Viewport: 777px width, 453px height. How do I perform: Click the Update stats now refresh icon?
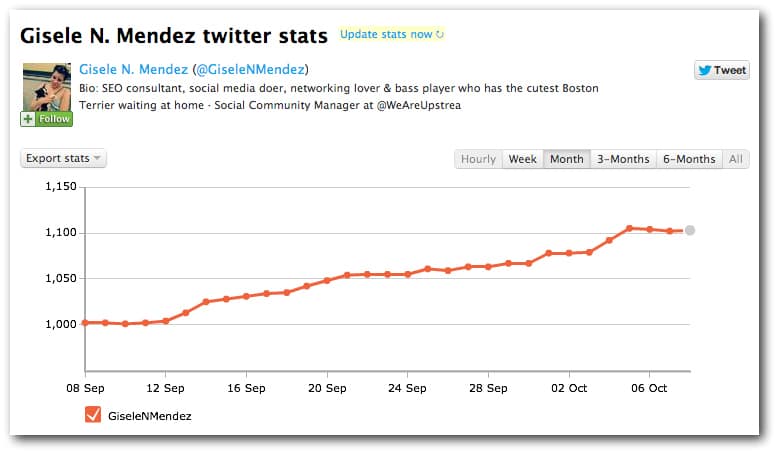[x=440, y=35]
